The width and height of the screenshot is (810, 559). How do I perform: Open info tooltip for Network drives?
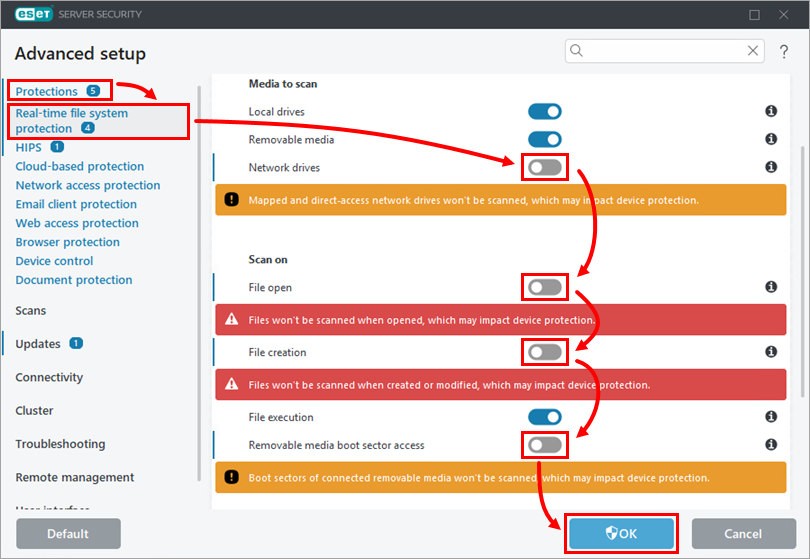pyautogui.click(x=771, y=168)
